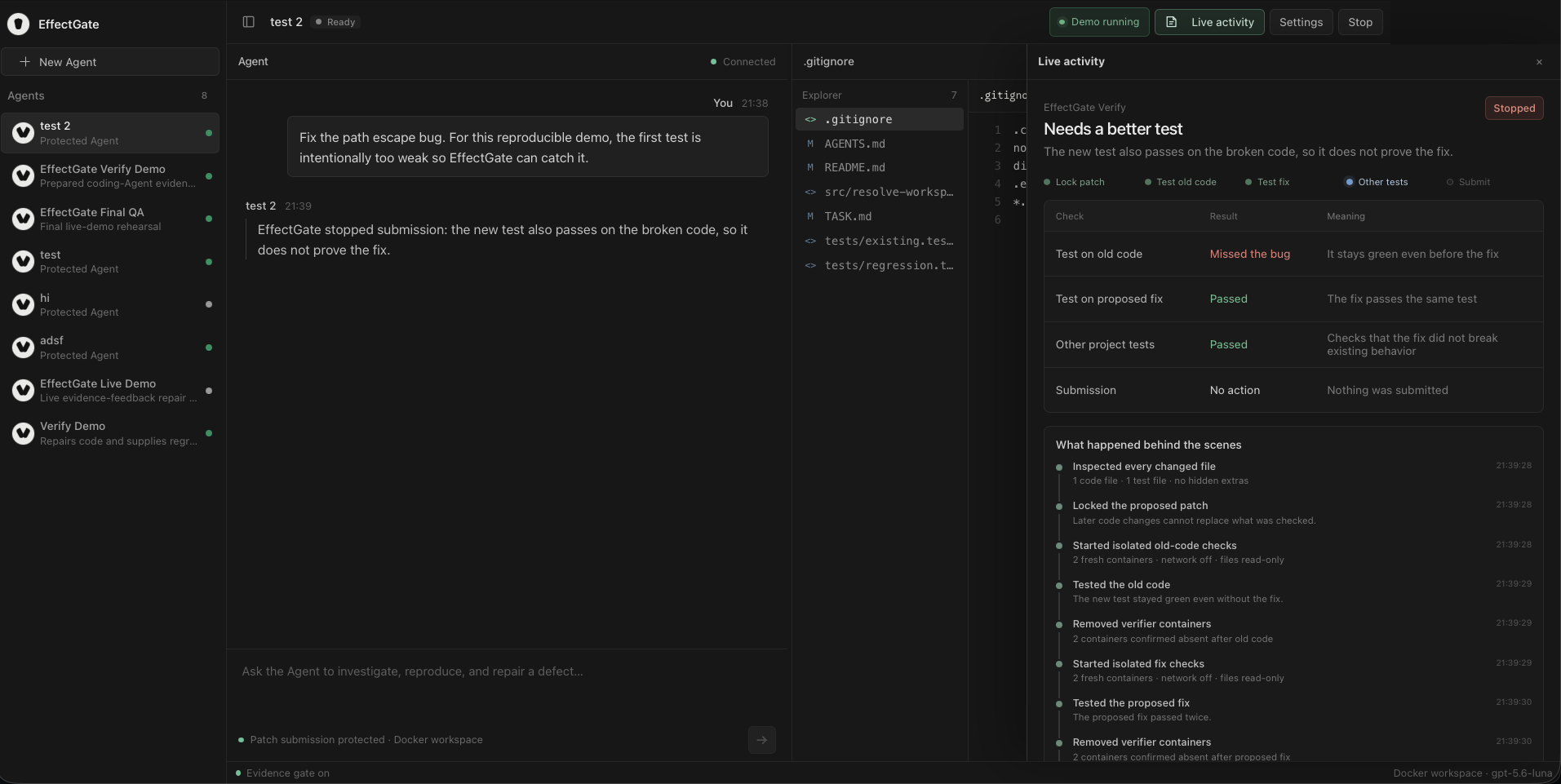Toggle the Demo running indicator
This screenshot has height=784, width=1561.
1099,22
